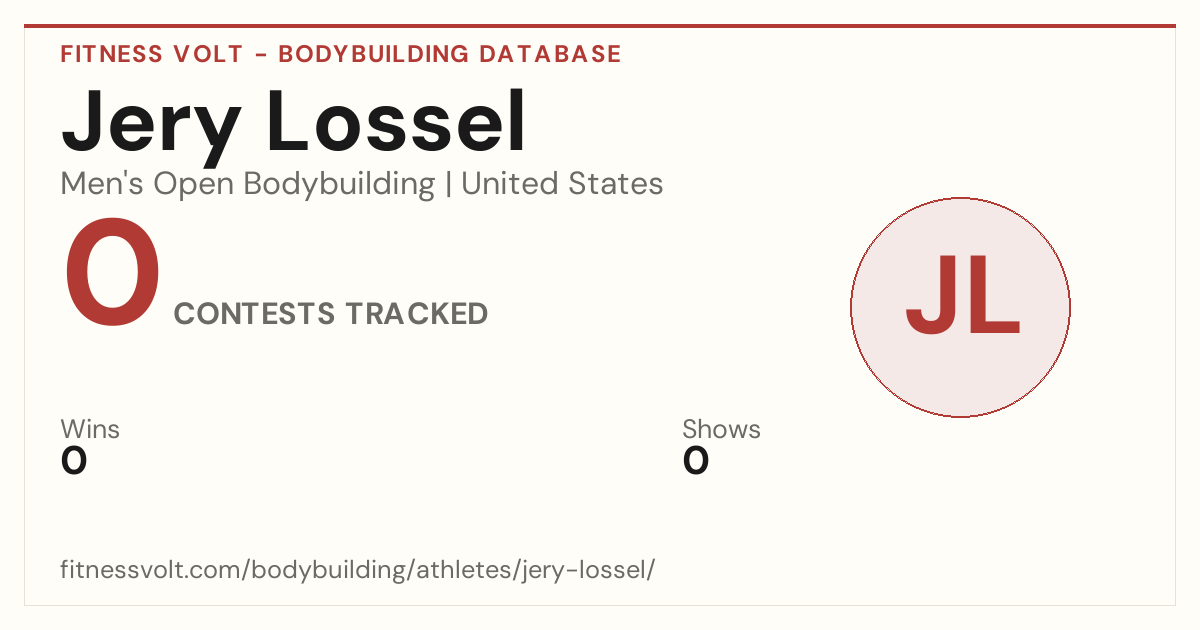Click the pipe separator before United States
Viewport: 1200px width, 630px height.
pyautogui.click(x=449, y=185)
